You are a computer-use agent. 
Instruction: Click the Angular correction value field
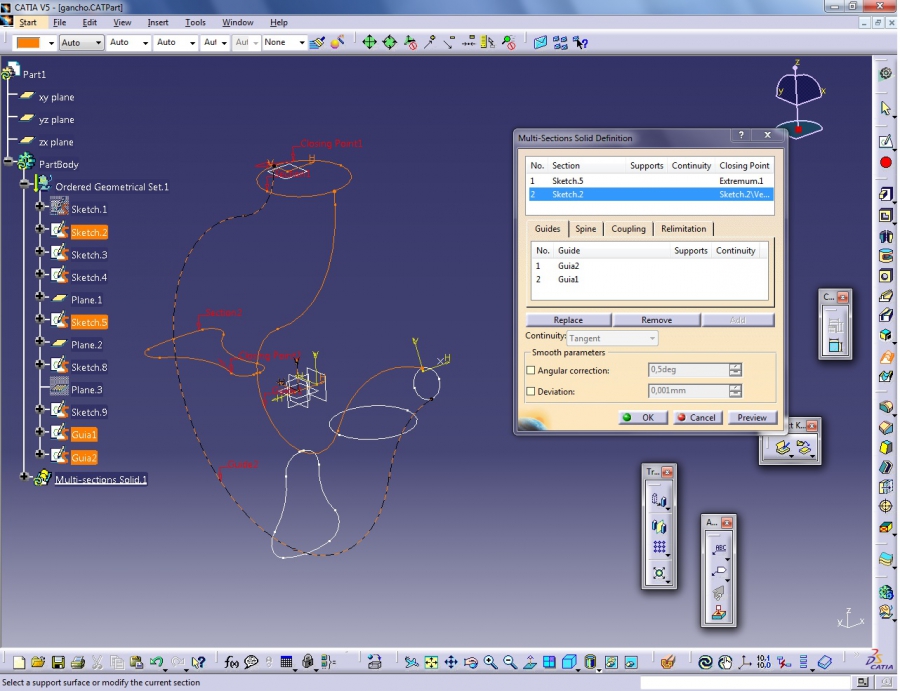coord(688,370)
